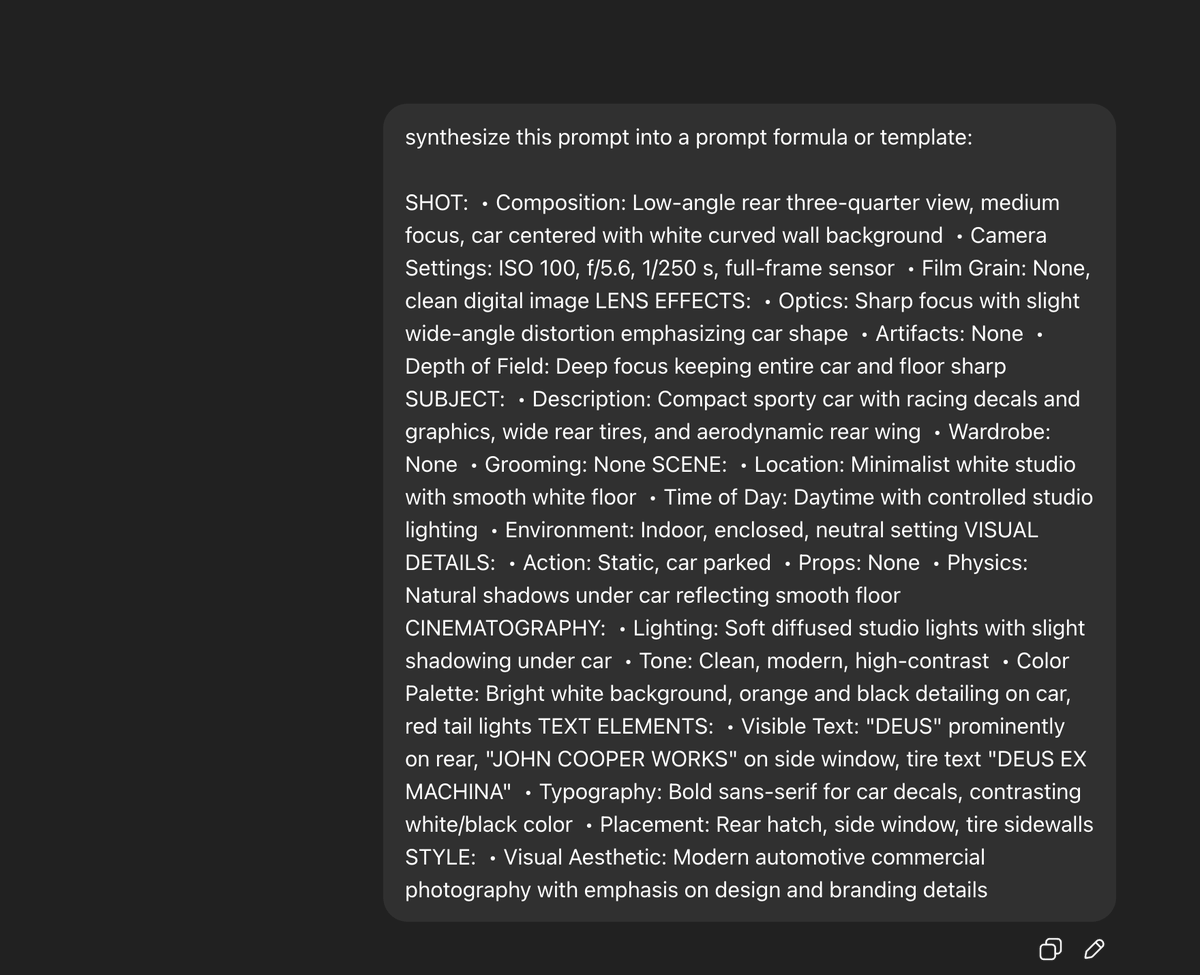Screen dimensions: 1200x975
Task: Click the "Visual Aesthetic" label text
Action: (x=584, y=857)
